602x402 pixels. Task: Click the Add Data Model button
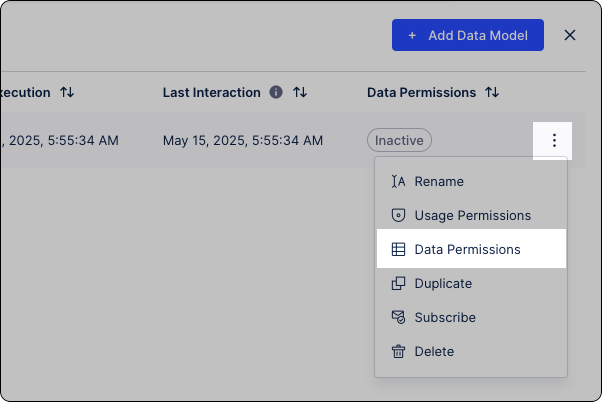468,35
